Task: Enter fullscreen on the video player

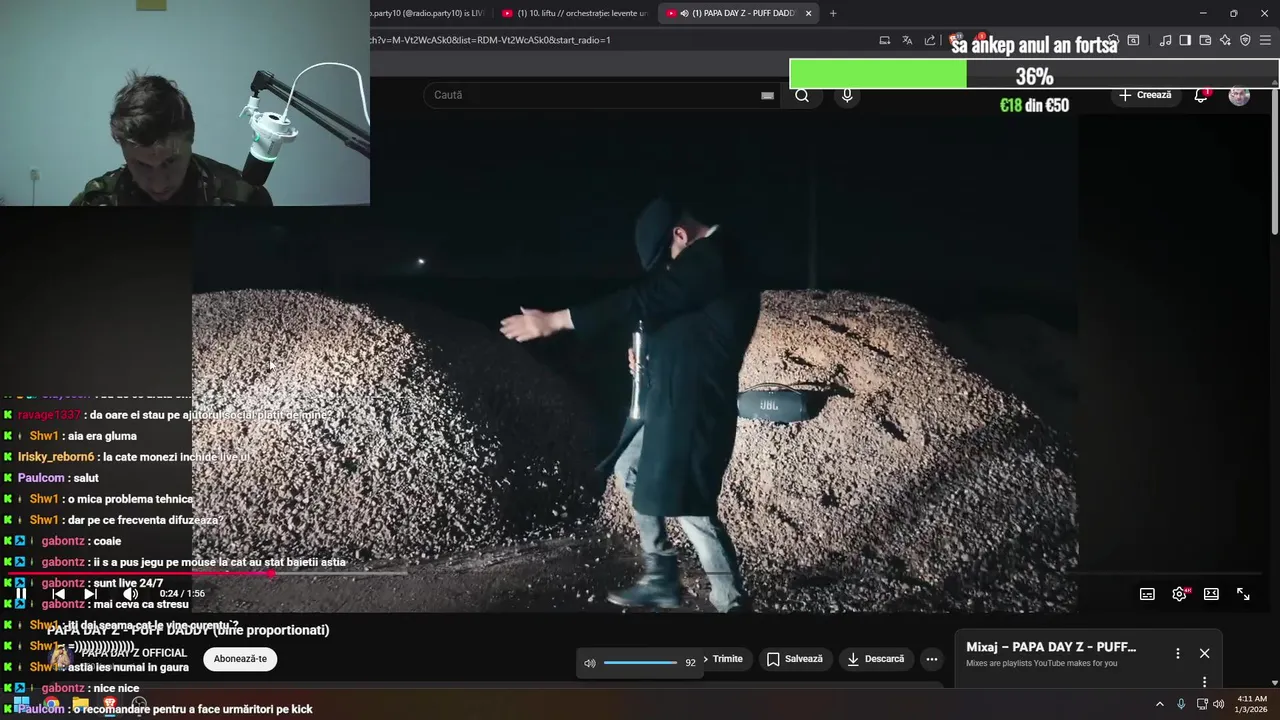Action: (1243, 594)
